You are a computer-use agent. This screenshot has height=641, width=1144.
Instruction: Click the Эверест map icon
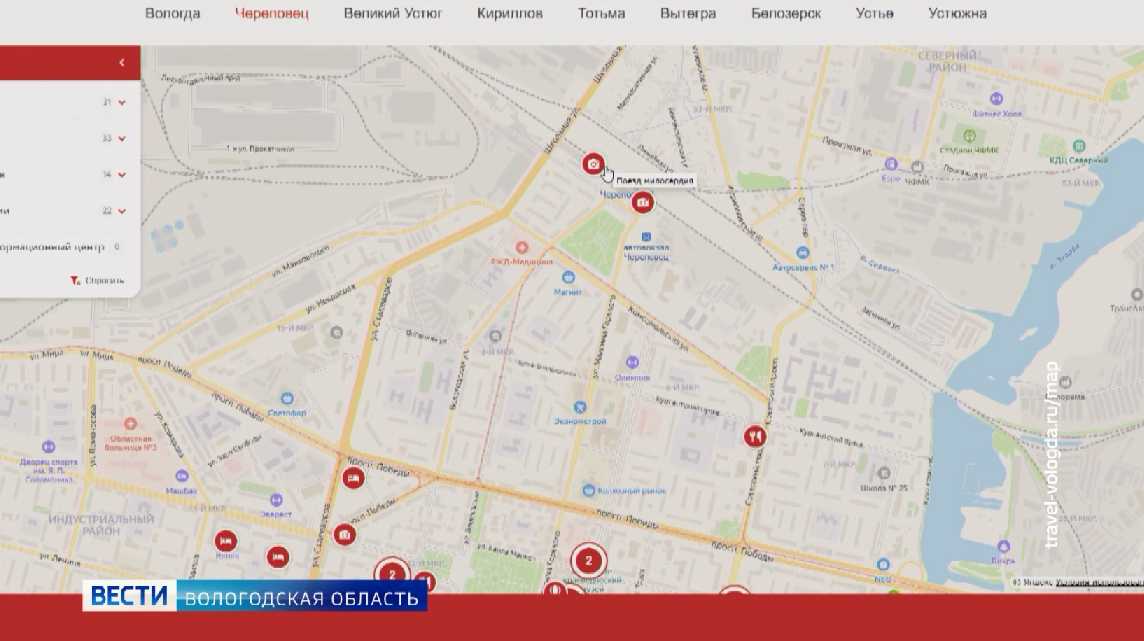click(x=276, y=500)
